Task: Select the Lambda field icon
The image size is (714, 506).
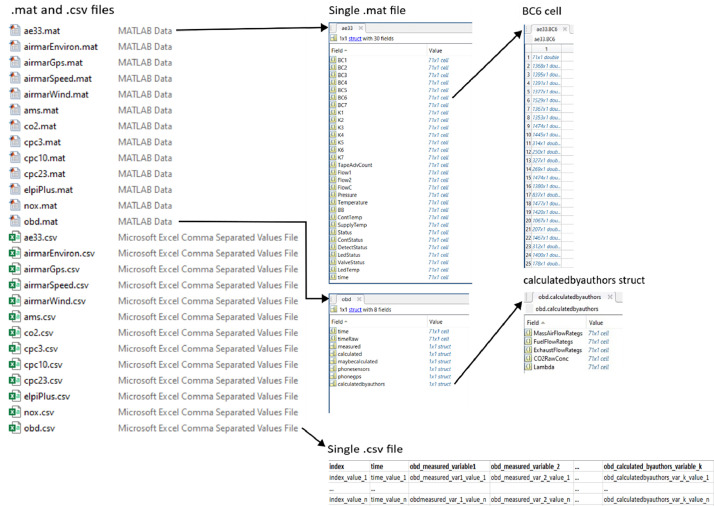Action: coord(529,367)
